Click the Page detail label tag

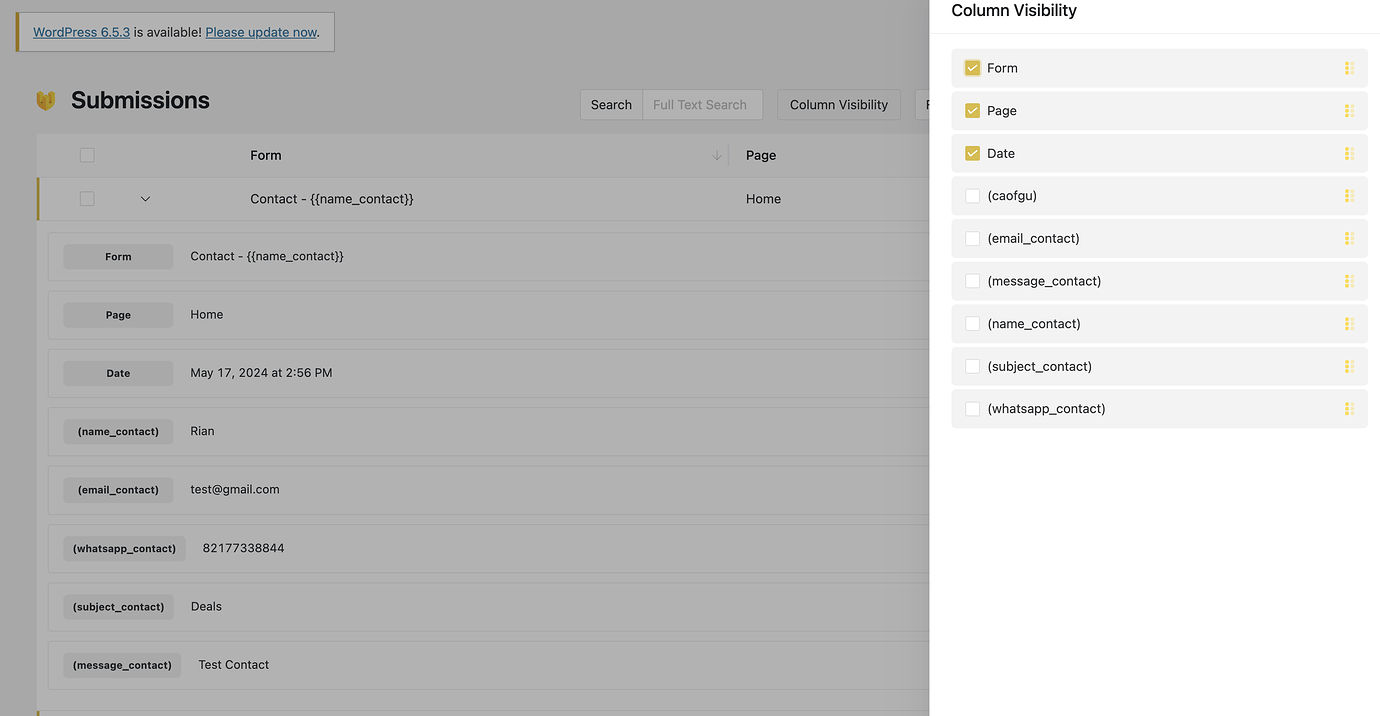click(x=118, y=315)
